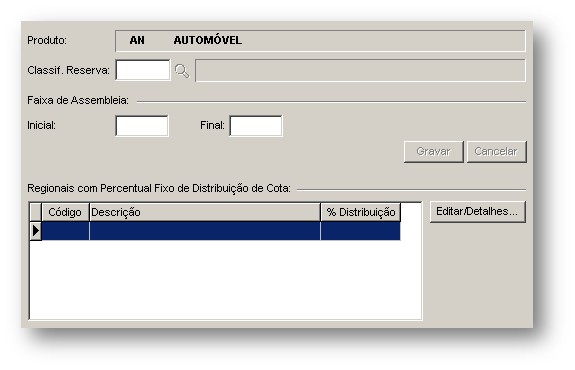
Task: Click the Cancelar button
Action: coord(497,151)
